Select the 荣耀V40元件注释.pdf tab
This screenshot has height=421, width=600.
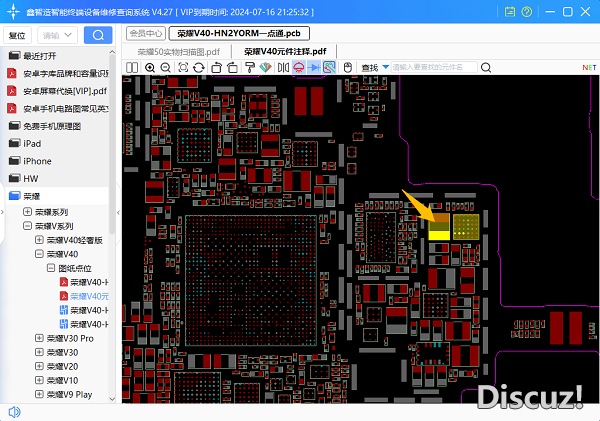(x=285, y=52)
